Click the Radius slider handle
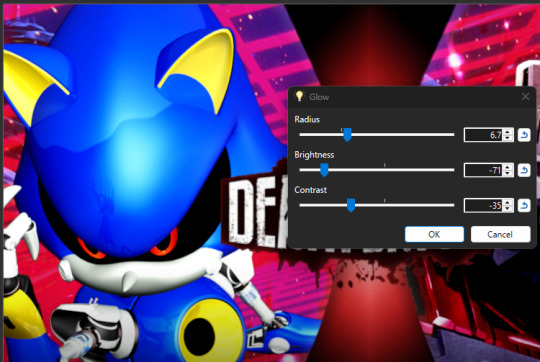This screenshot has height=362, width=540. click(x=347, y=135)
